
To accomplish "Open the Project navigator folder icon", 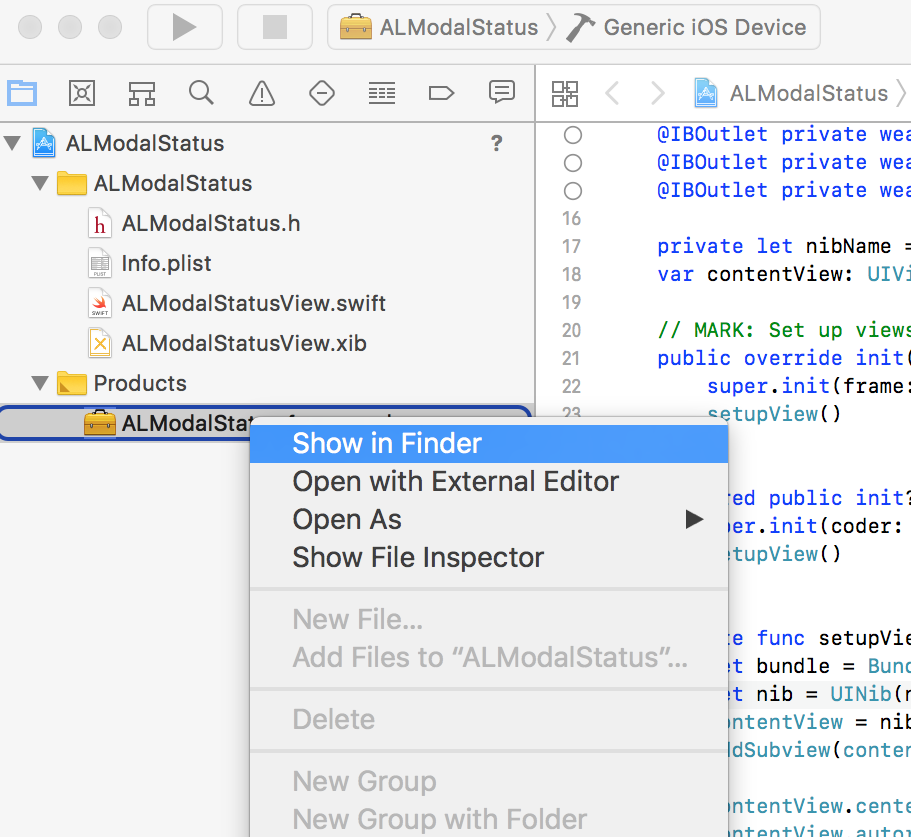I will click(22, 93).
